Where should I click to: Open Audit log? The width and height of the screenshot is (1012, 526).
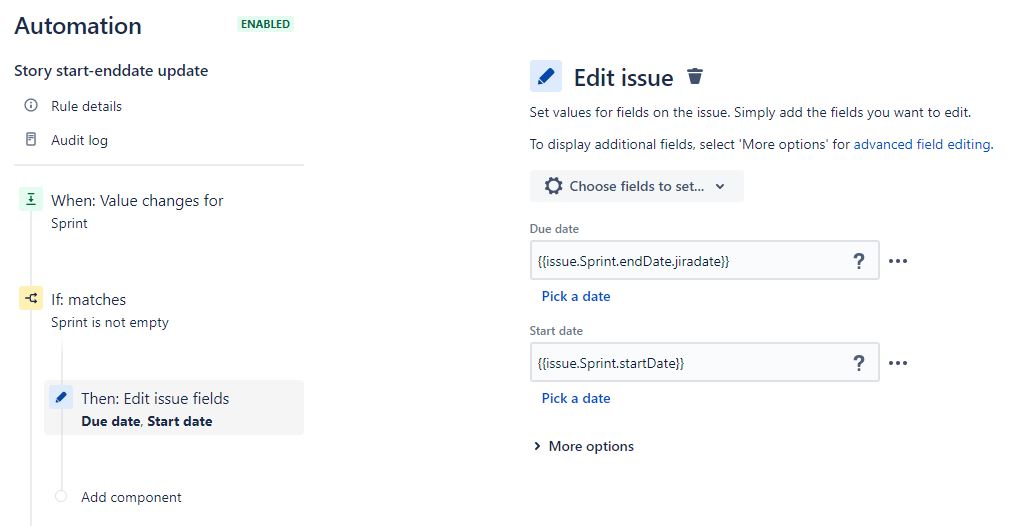[x=79, y=140]
